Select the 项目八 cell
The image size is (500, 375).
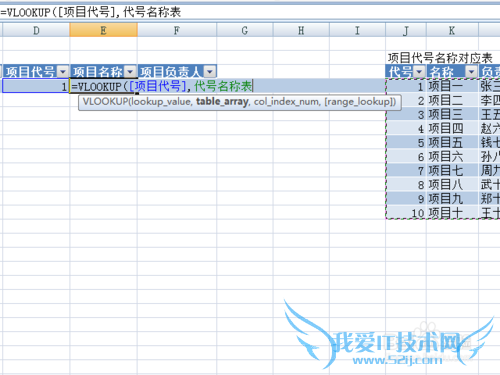(x=452, y=184)
